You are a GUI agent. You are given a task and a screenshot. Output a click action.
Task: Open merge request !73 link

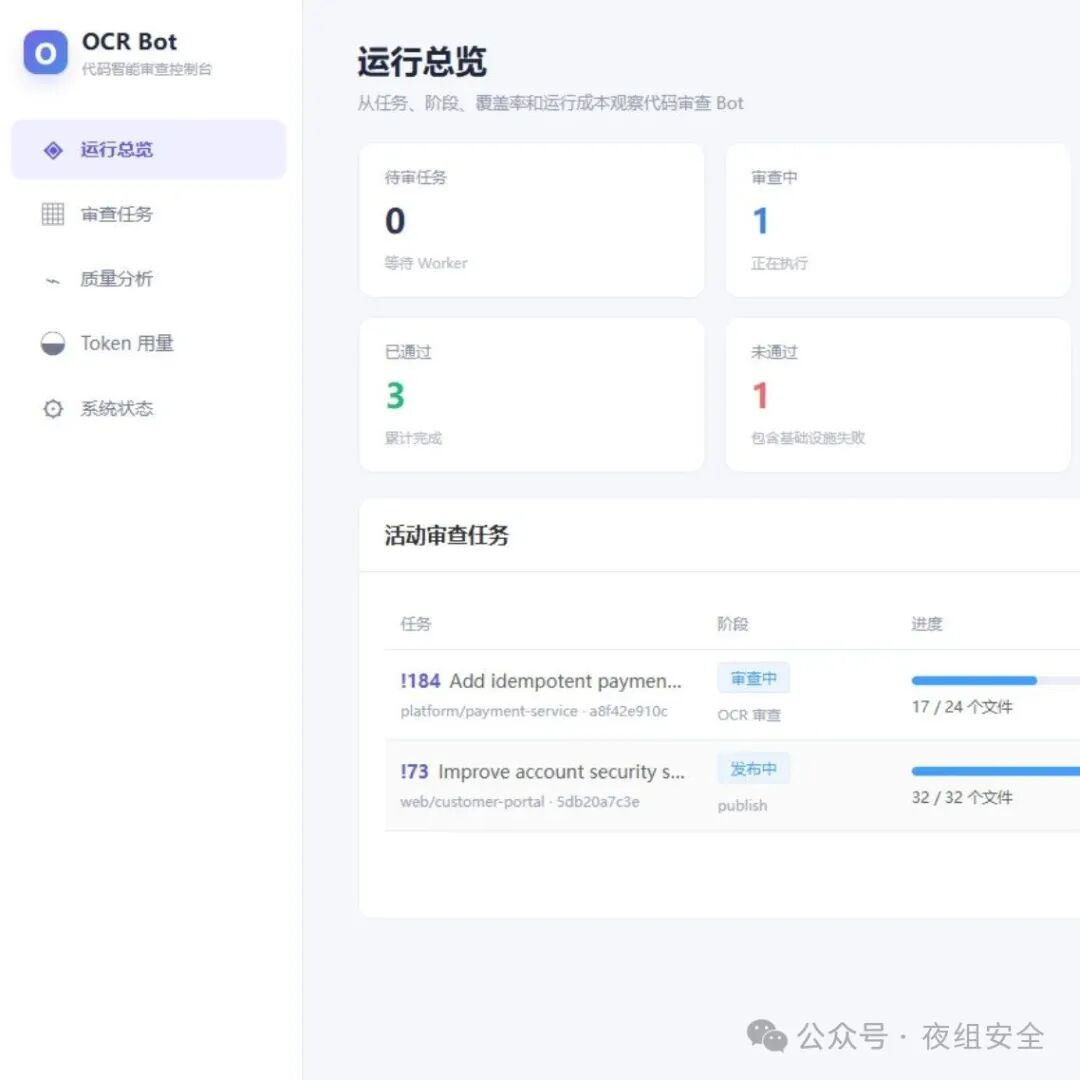414,771
